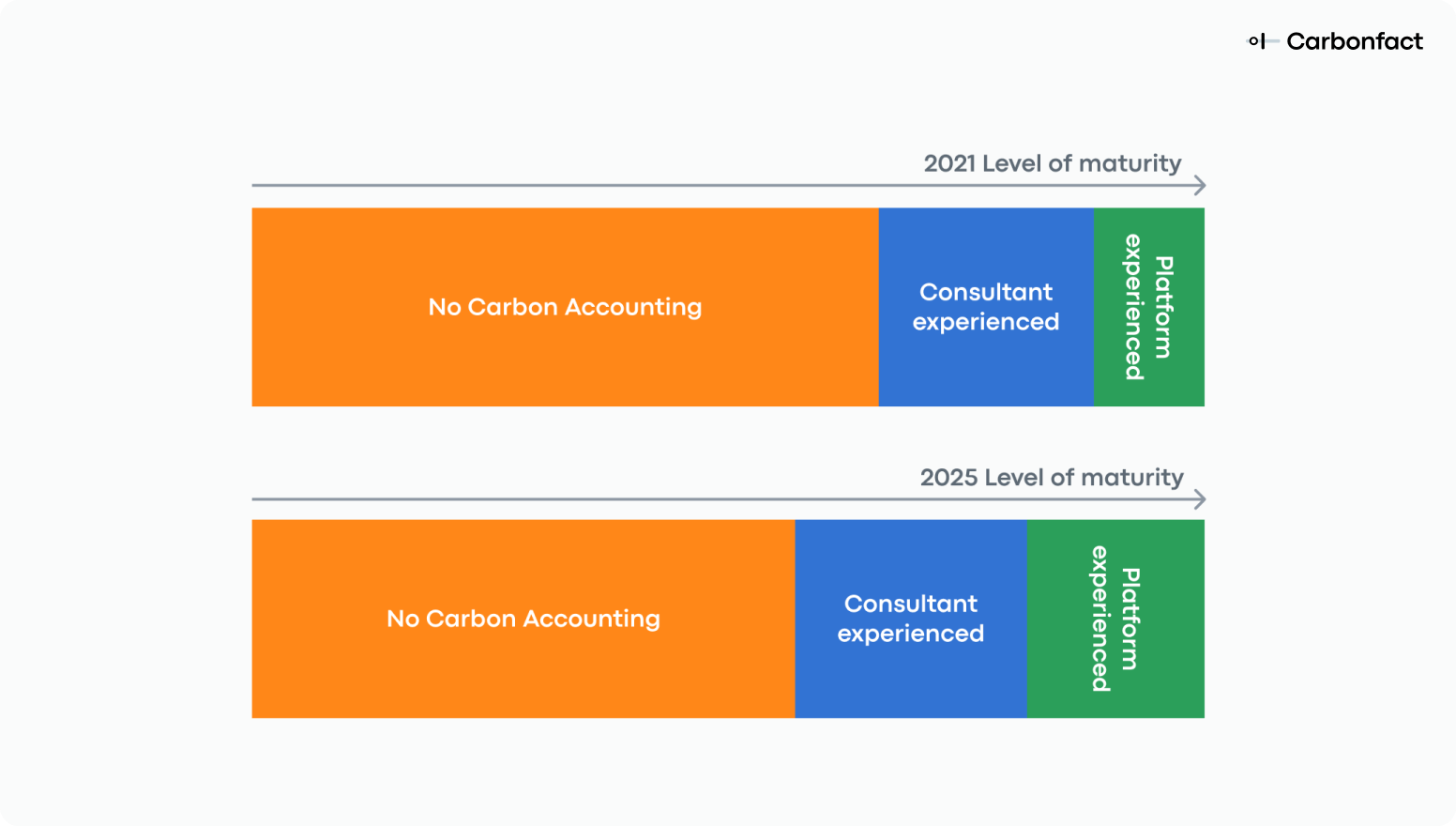Click the arrowhead of the 2021 maturity arrow
The width and height of the screenshot is (1456, 826).
(1200, 186)
